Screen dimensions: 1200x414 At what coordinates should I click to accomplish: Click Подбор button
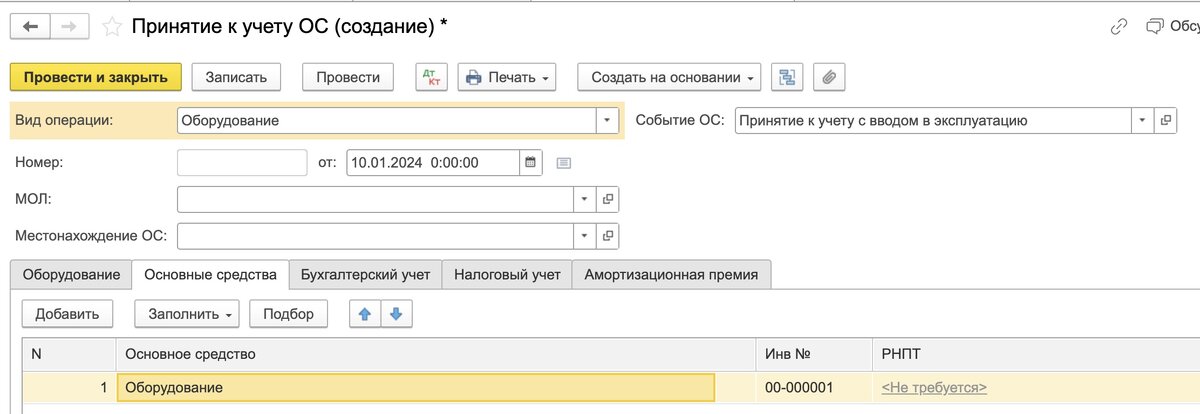coord(288,314)
